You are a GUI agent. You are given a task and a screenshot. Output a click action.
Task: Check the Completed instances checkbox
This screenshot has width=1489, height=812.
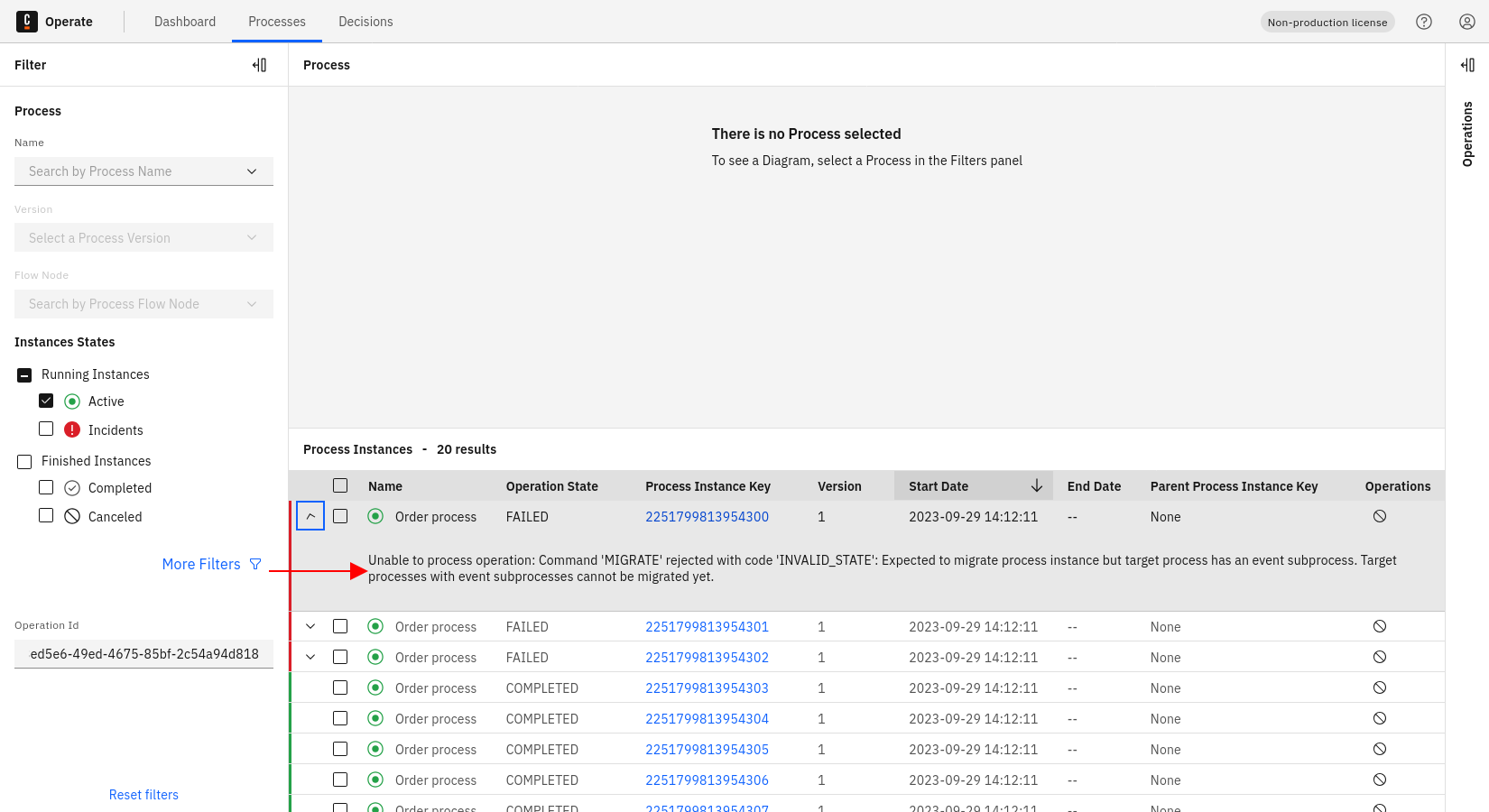pyautogui.click(x=46, y=487)
